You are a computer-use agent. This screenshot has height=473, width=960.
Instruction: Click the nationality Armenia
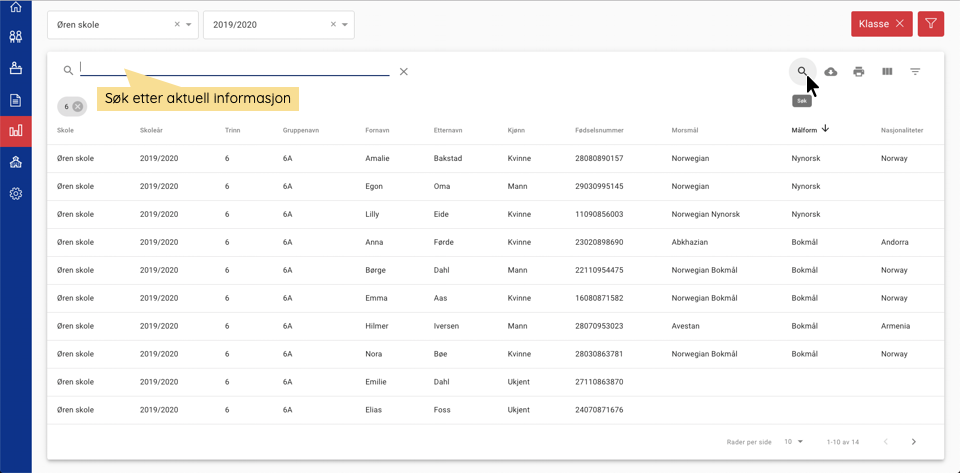[x=895, y=326]
